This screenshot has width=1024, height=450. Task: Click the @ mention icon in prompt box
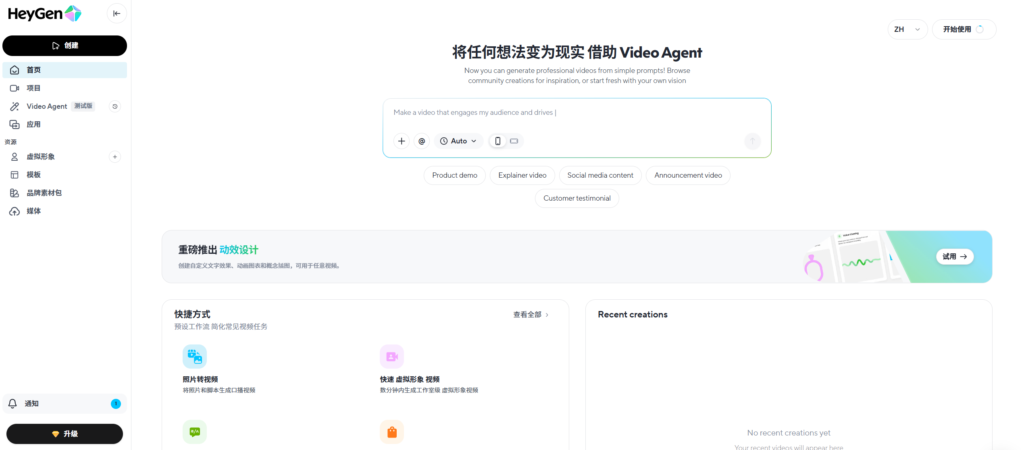tap(421, 141)
